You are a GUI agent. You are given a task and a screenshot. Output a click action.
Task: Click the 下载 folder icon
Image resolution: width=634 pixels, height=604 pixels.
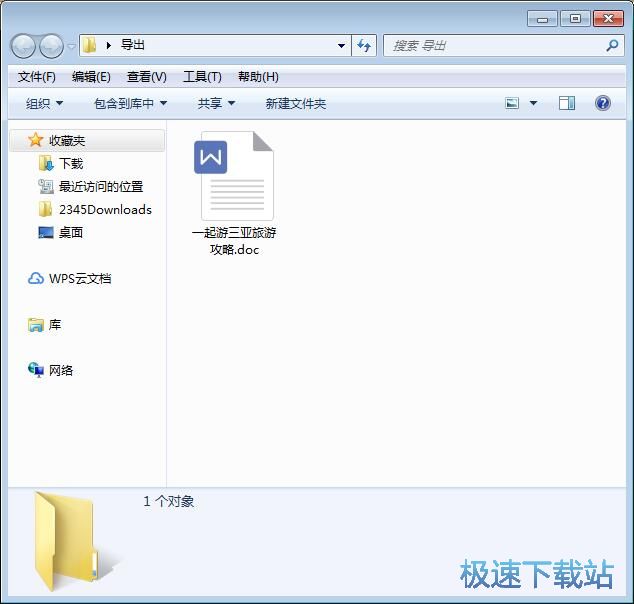pyautogui.click(x=46, y=163)
